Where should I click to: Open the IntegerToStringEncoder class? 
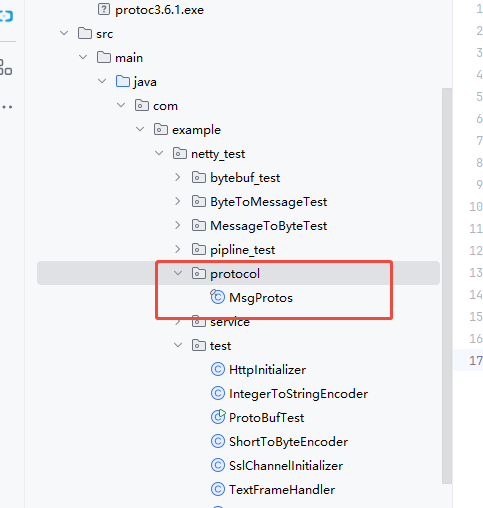tap(298, 394)
